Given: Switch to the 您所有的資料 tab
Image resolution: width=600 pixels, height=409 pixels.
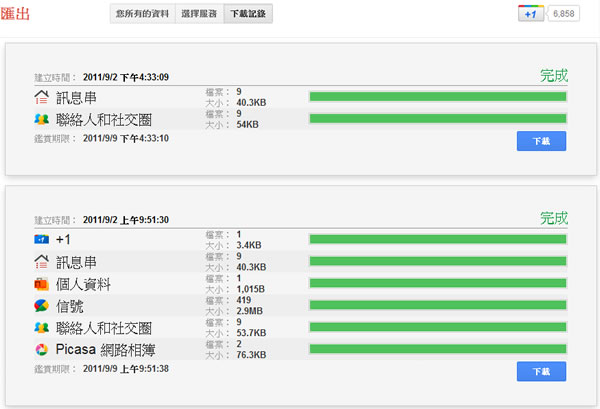Looking at the screenshot, I should 142,13.
